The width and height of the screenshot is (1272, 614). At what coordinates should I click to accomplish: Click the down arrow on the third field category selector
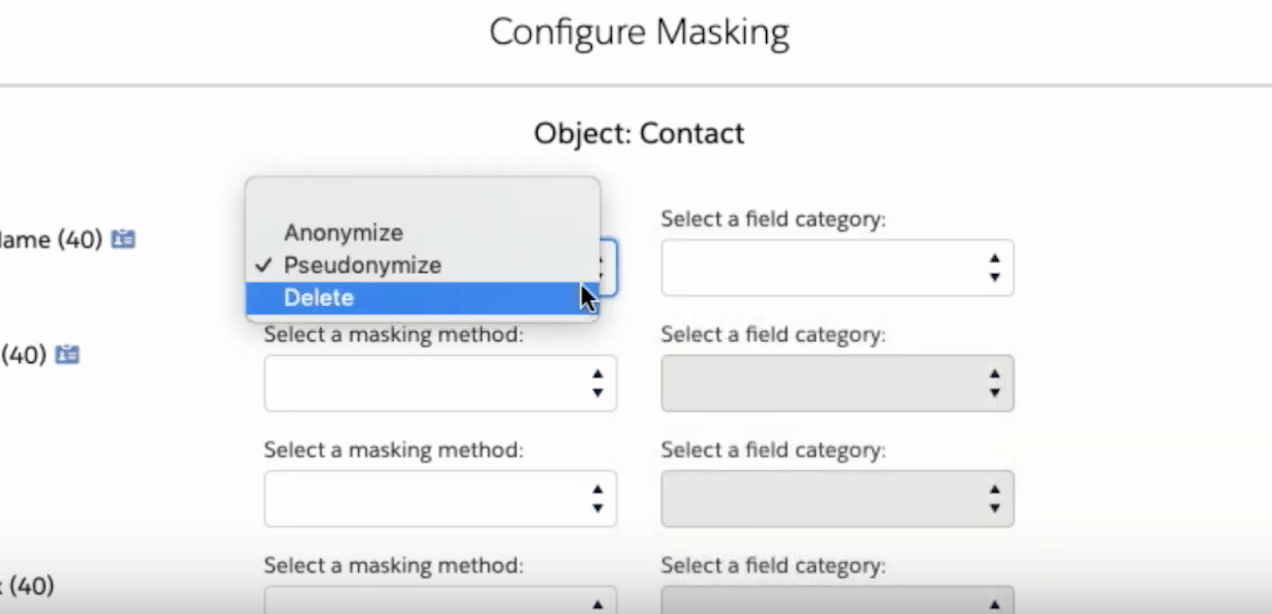coord(994,506)
